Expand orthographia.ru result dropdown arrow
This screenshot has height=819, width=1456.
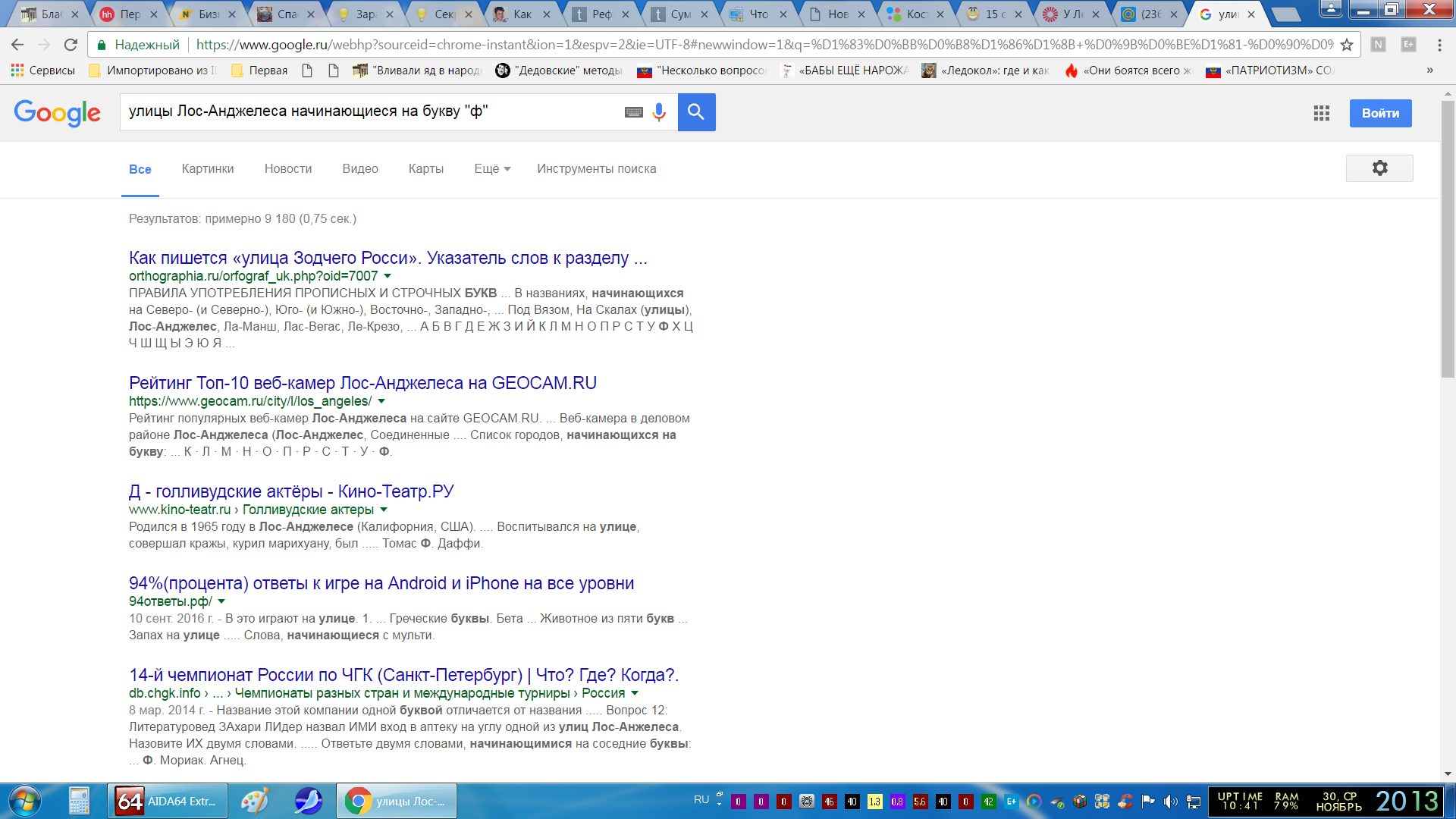(x=388, y=276)
